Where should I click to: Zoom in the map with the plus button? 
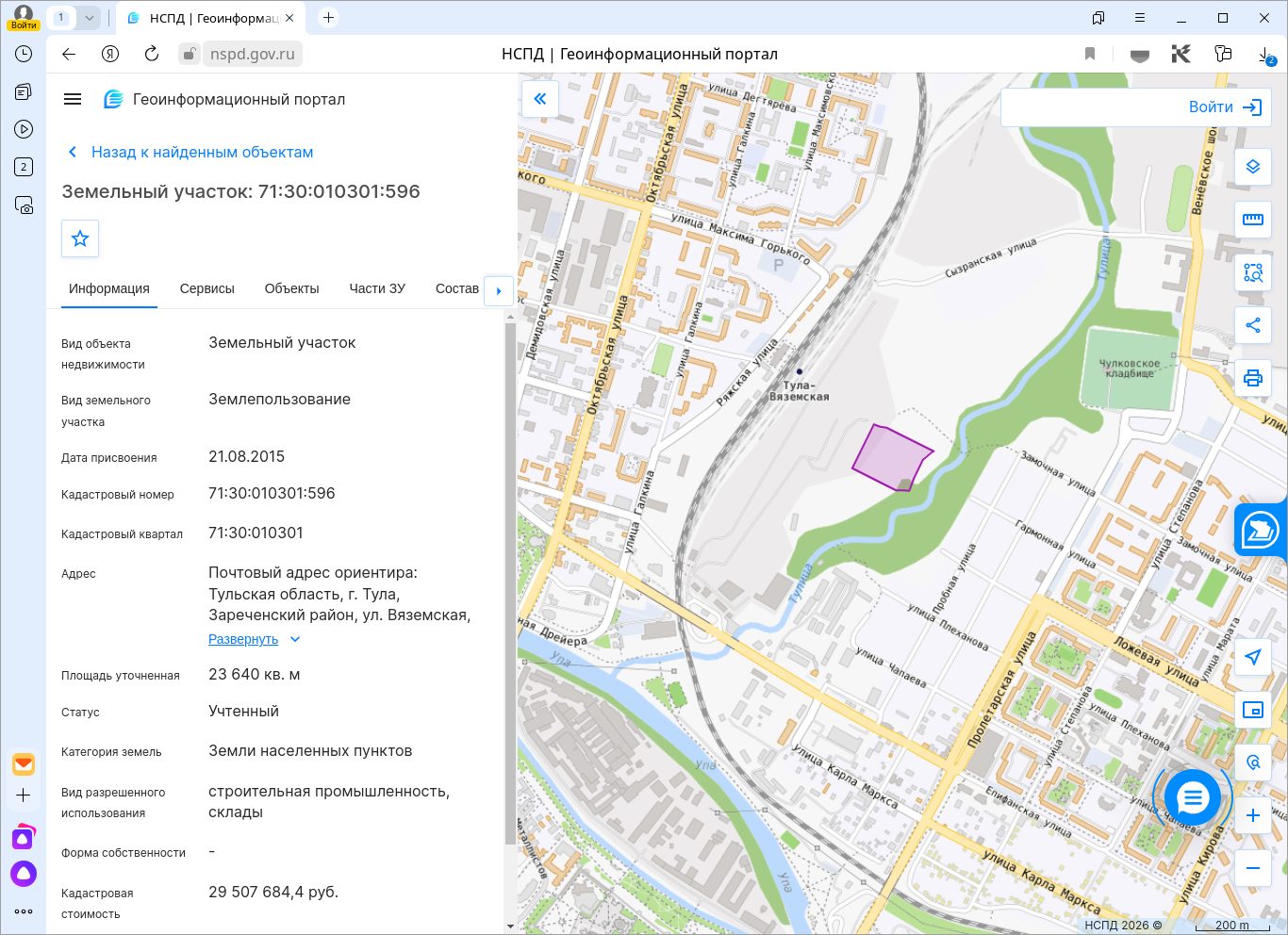pos(1253,815)
